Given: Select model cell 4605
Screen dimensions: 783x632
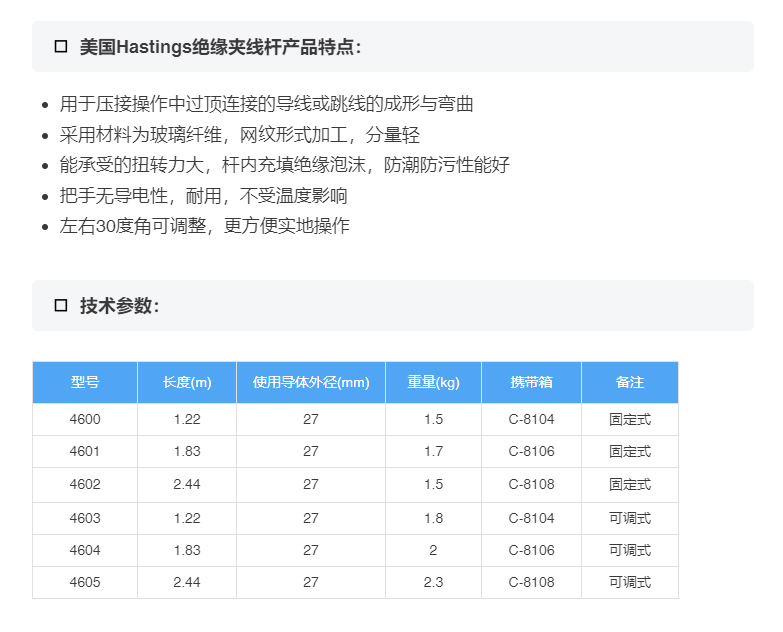Looking at the screenshot, I should click(85, 582).
